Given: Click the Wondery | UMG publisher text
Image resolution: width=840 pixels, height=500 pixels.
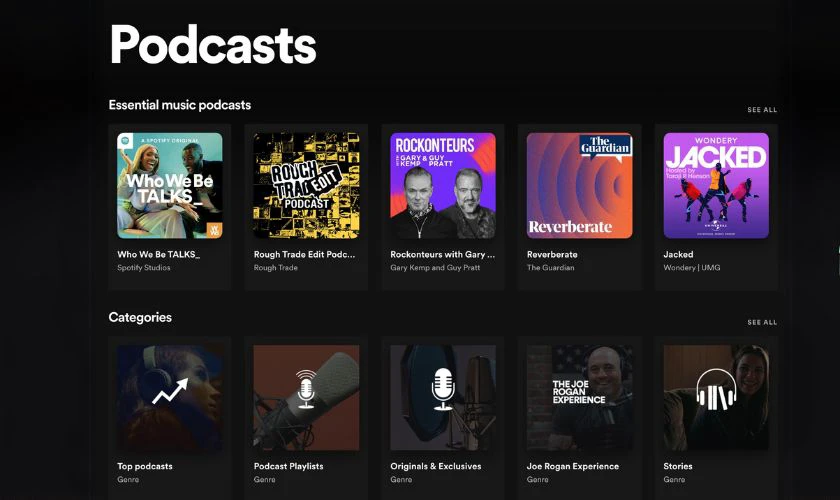Looking at the screenshot, I should [x=692, y=267].
